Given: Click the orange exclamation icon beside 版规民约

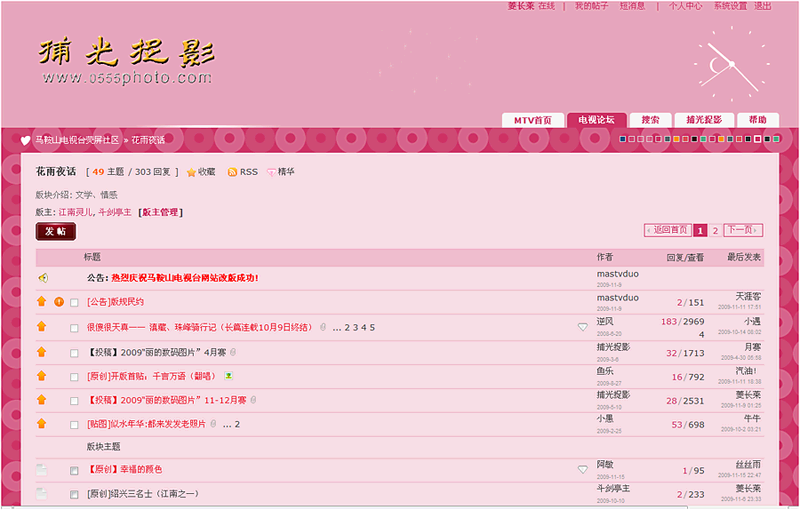Looking at the screenshot, I should tap(59, 301).
